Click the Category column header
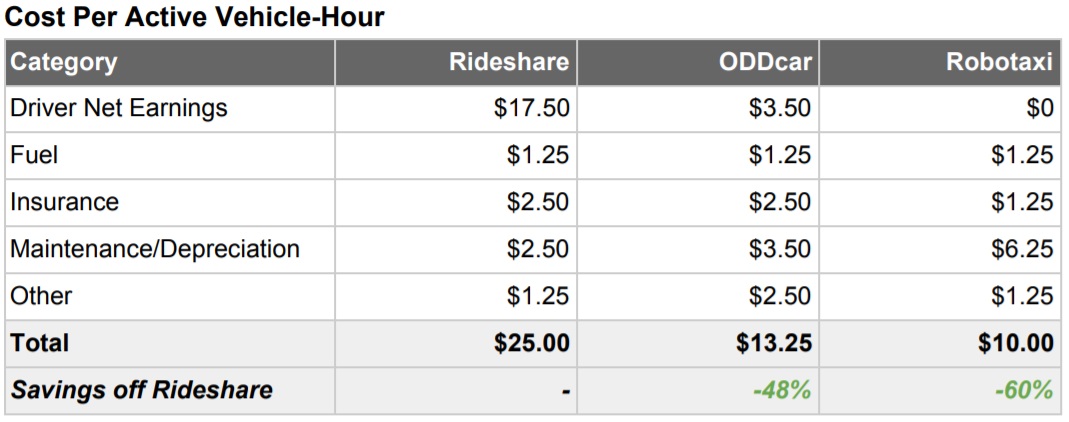Viewport: 1069px width, 422px height. coord(64,62)
